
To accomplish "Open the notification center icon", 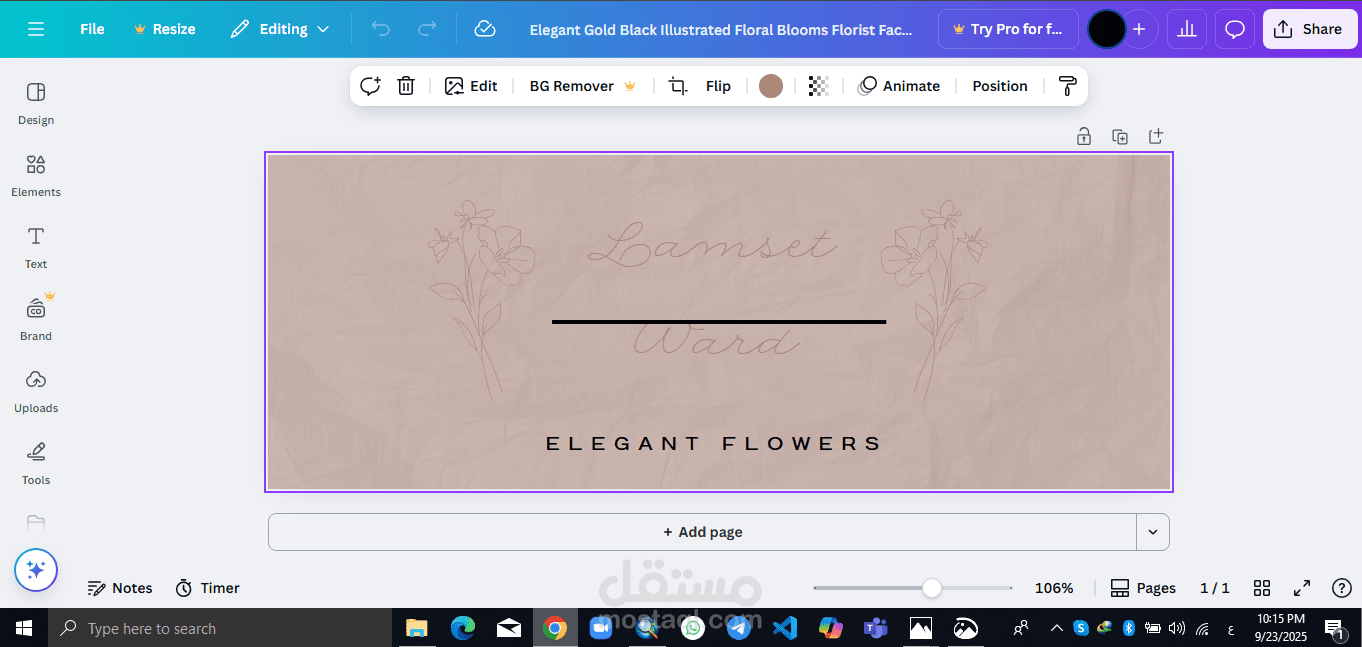I will 1334,628.
